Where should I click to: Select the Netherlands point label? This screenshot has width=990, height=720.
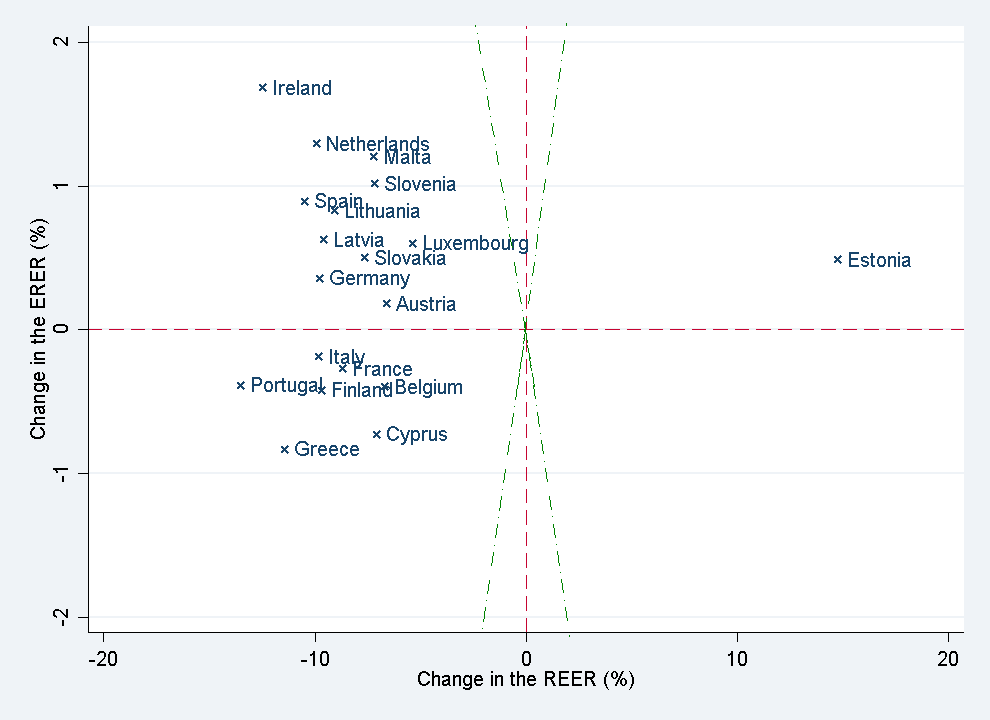point(378,144)
